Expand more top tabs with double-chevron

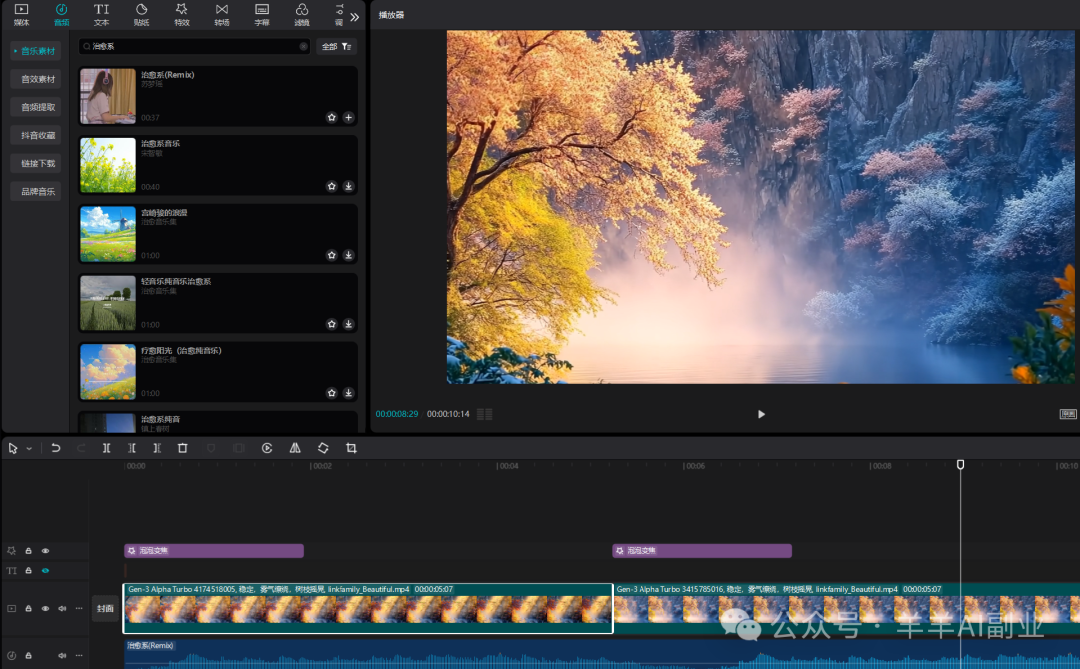tap(355, 17)
